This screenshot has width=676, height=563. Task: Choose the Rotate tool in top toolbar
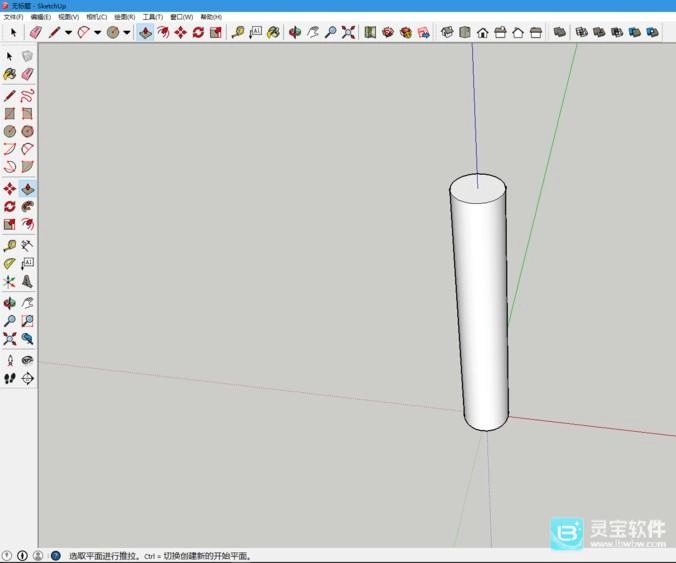(198, 32)
